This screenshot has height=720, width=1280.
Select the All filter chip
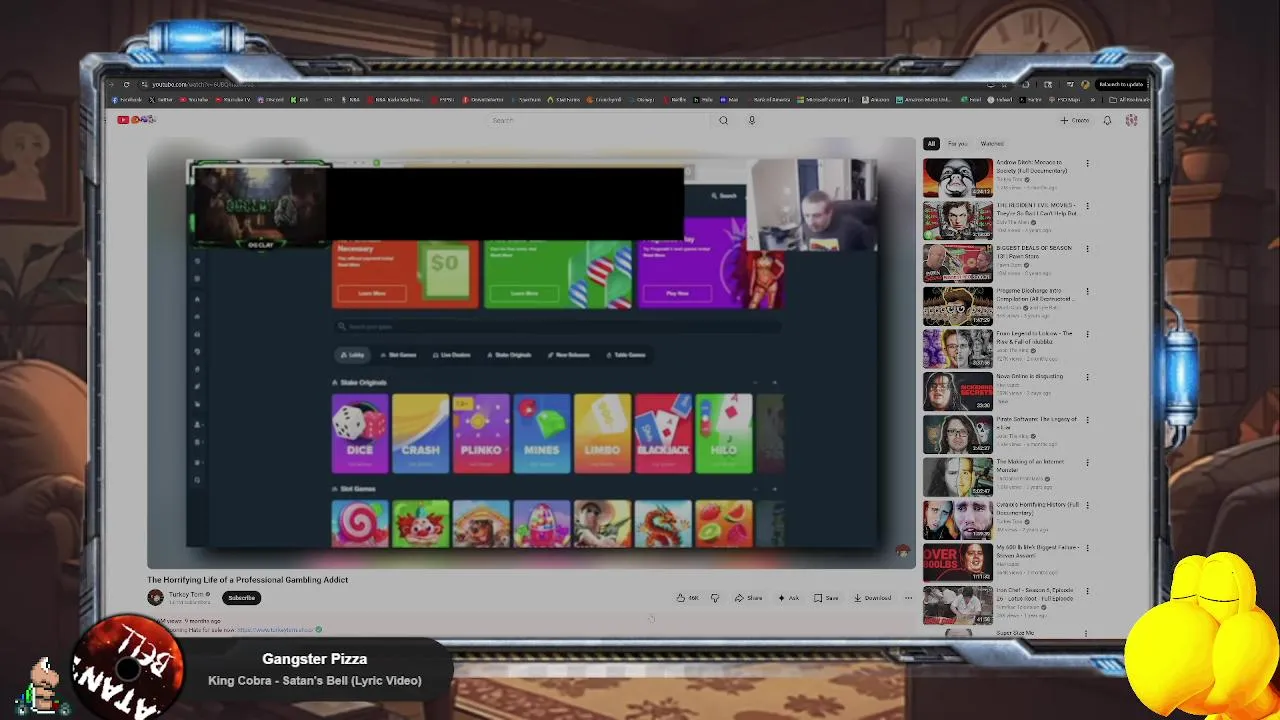(x=931, y=144)
